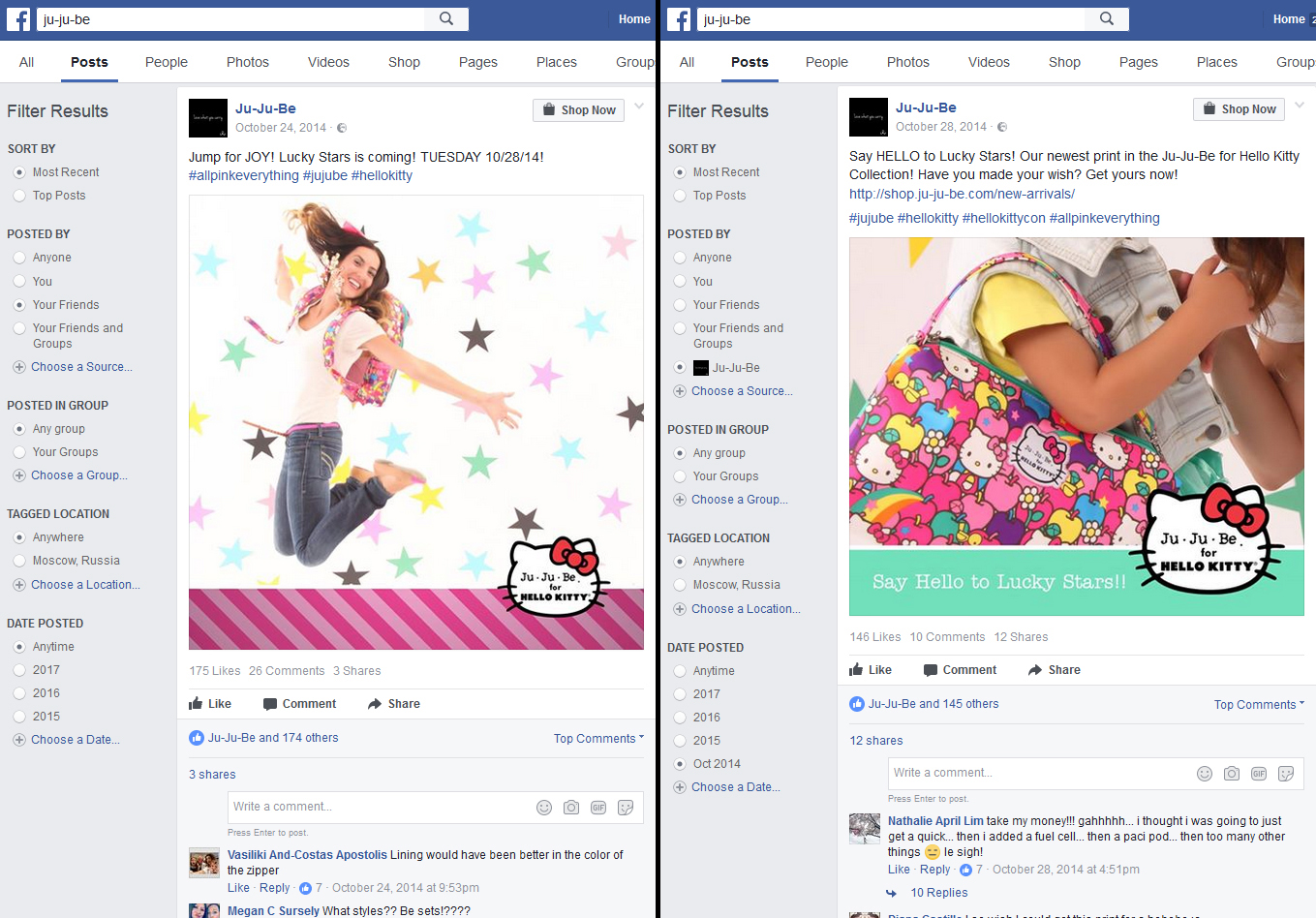Image resolution: width=1316 pixels, height=918 pixels.
Task: Switch to People tab in left window
Action: [x=167, y=62]
